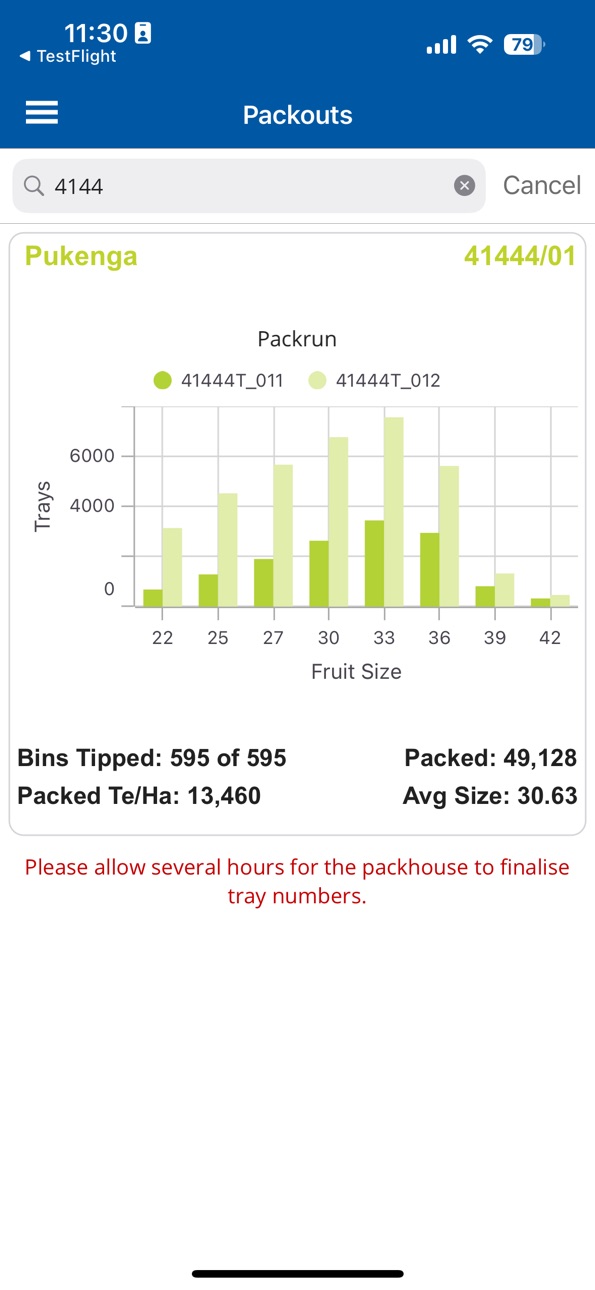This screenshot has height=1290, width=595.
Task: Toggle 41444T_011 legend series
Action: (x=218, y=380)
